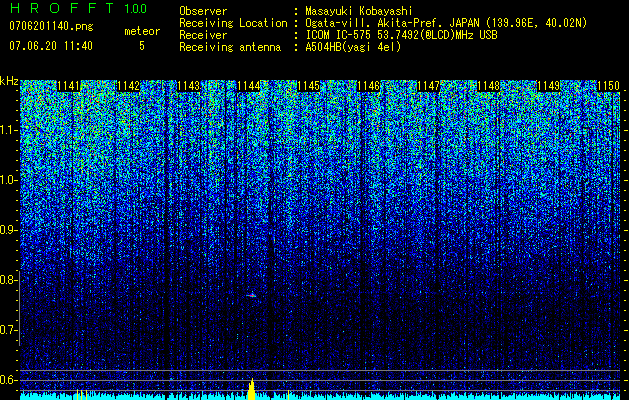Click the 1.0 frequency axis label
Screen dimensions: 629x400
(9, 180)
